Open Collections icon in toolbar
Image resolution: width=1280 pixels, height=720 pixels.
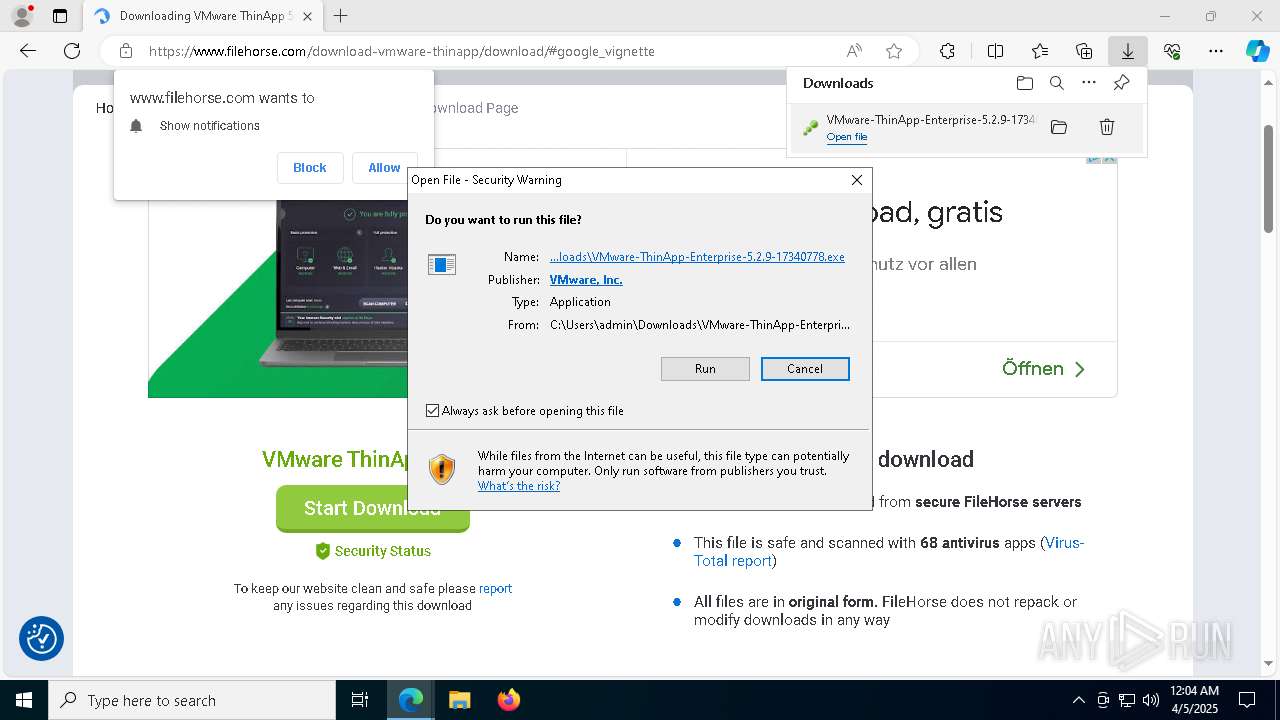coord(1084,51)
